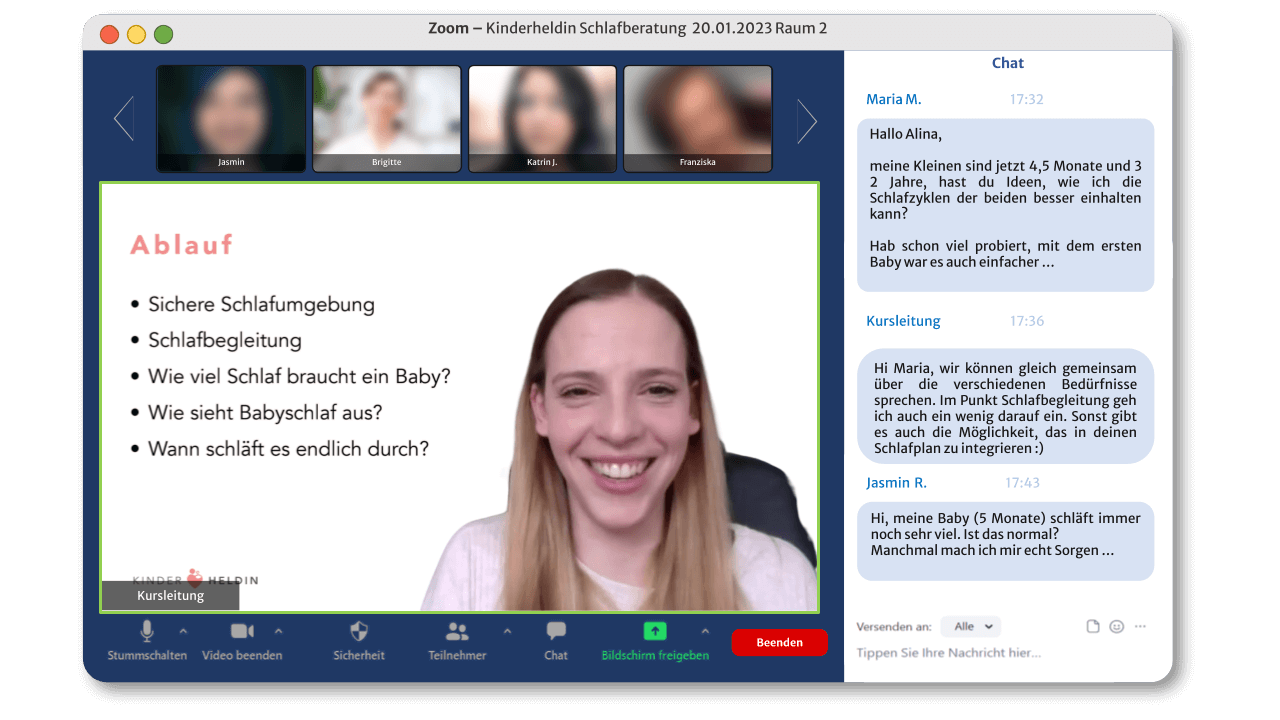Click the green Bildschirm freigeben icon
Screen dimensions: 1280x720
[x=655, y=631]
